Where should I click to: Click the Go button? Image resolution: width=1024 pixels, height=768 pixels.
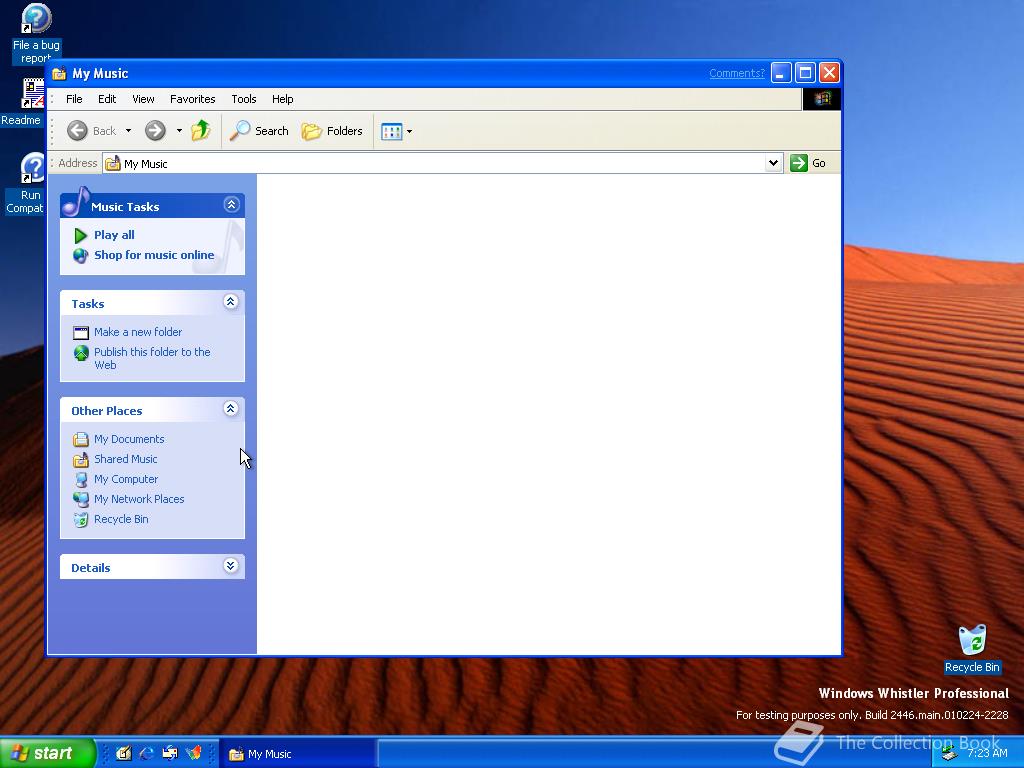click(808, 163)
